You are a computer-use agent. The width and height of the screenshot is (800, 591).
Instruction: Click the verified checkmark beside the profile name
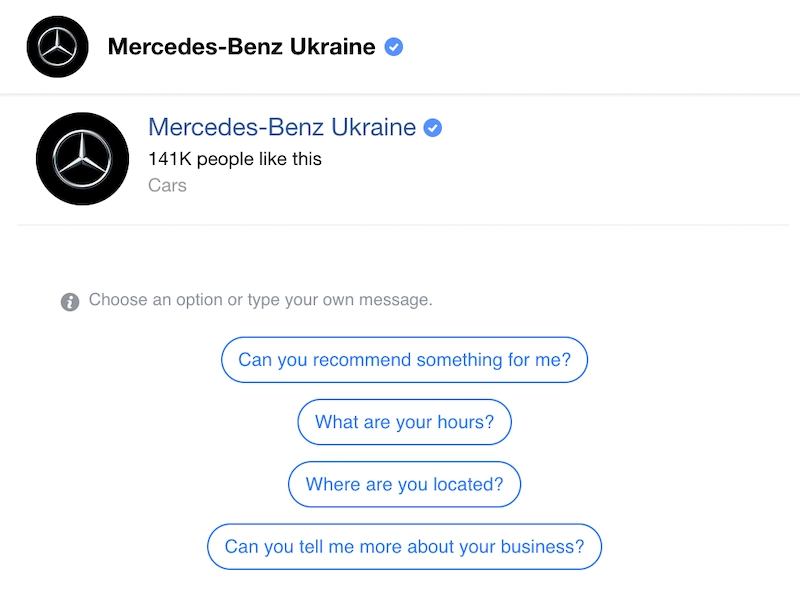431,127
